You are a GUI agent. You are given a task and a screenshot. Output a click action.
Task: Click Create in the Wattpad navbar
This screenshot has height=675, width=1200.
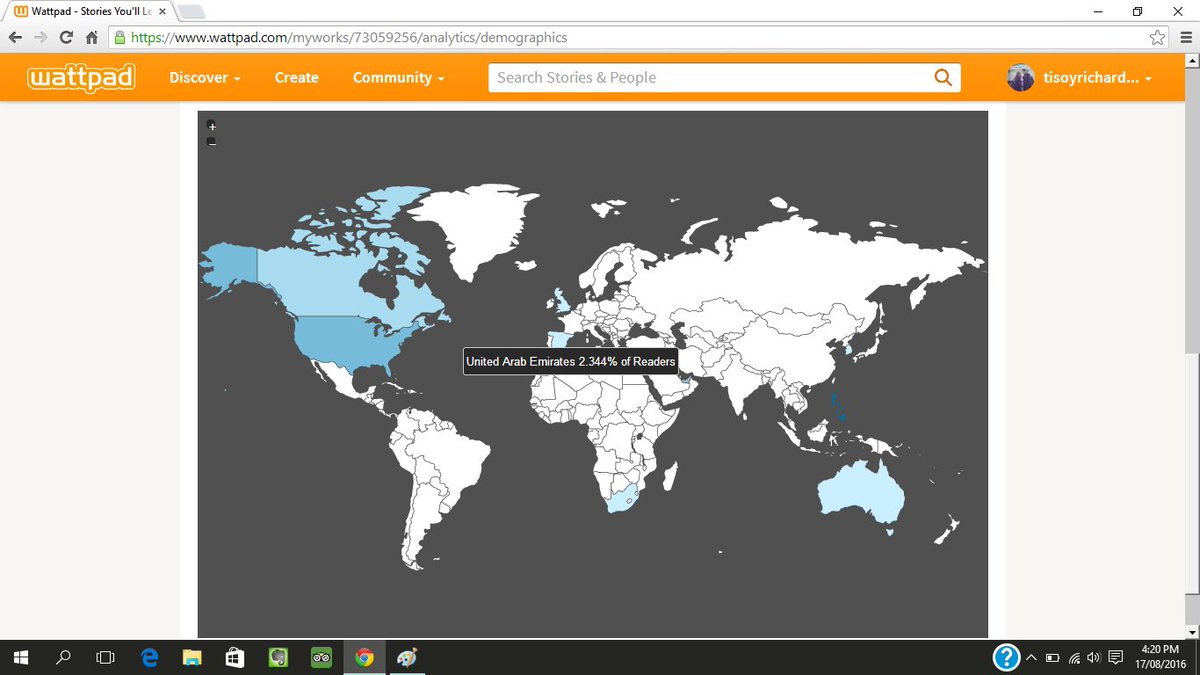point(297,77)
